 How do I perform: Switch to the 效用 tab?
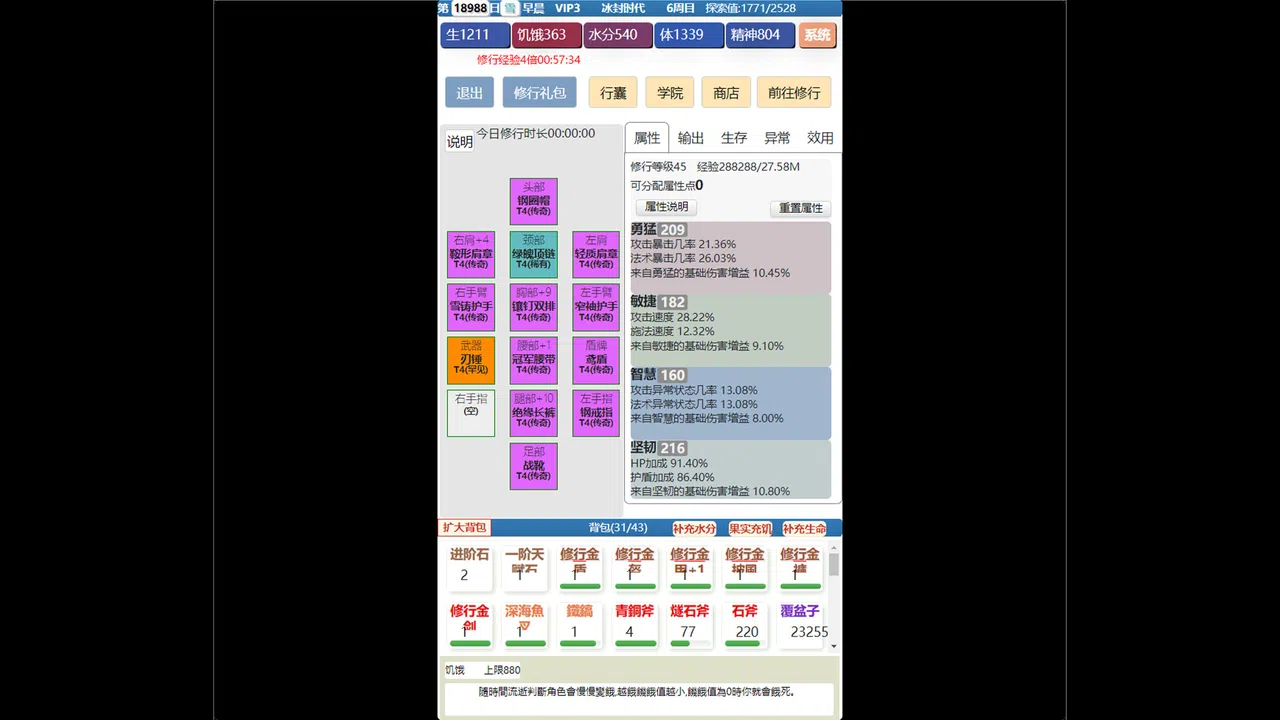(x=820, y=138)
